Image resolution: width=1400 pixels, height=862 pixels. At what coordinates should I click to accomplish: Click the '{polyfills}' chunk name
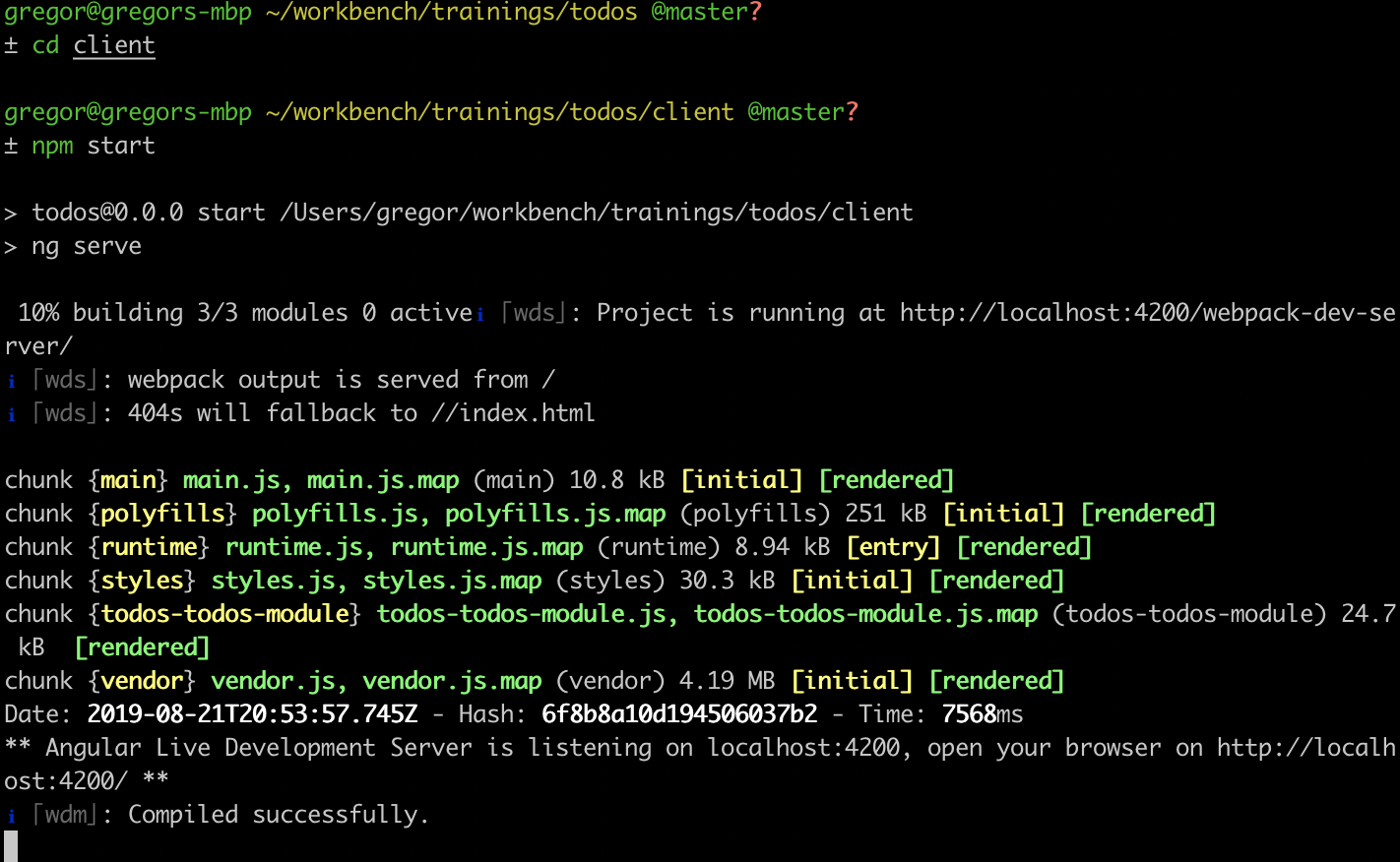[162, 514]
